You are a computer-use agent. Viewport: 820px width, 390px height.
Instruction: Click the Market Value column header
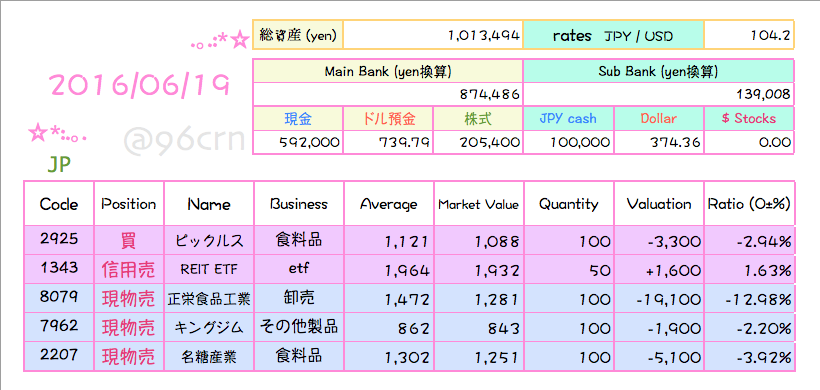pyautogui.click(x=479, y=204)
